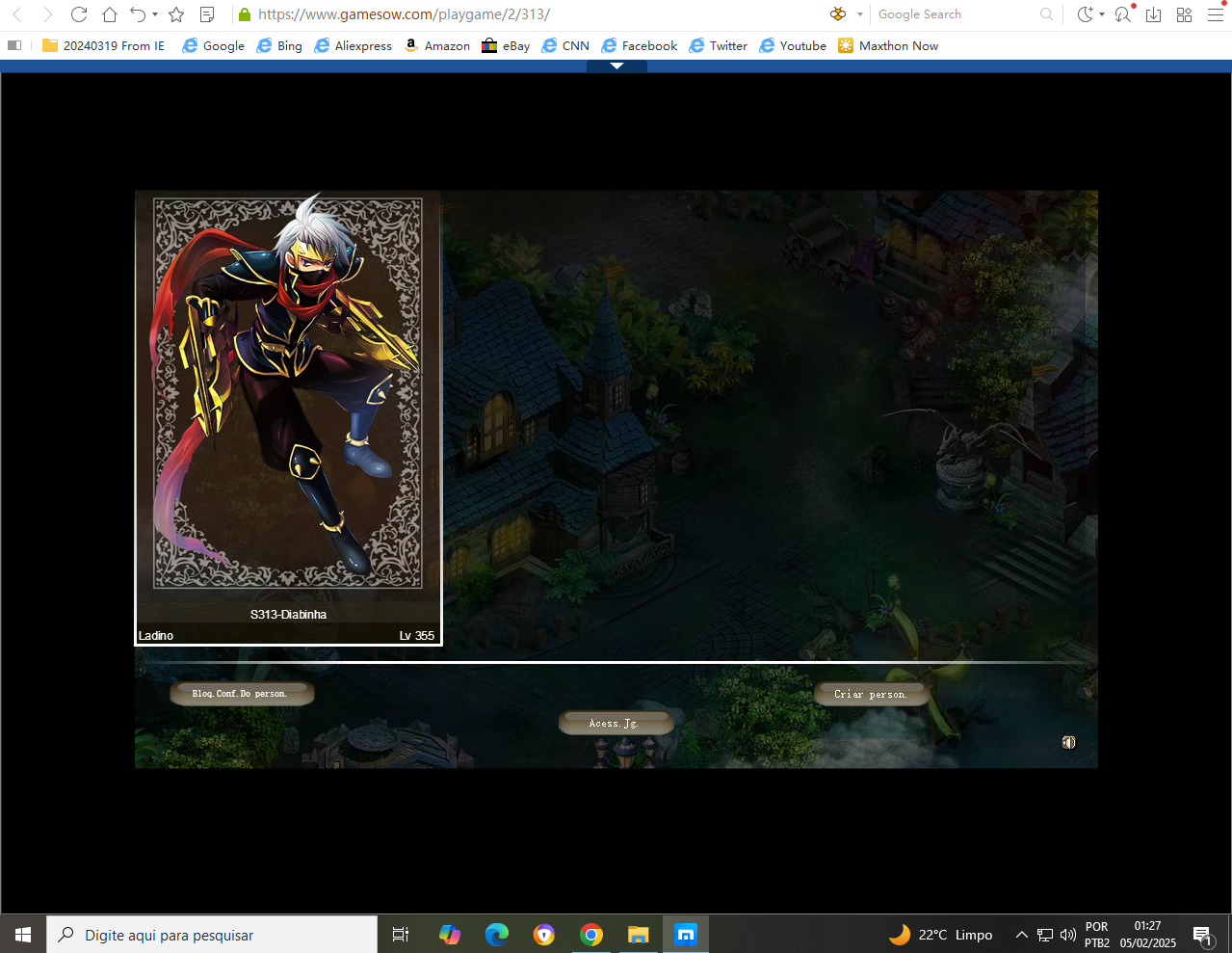Viewport: 1232px width, 953px height.
Task: Open the eBay bookmark
Action: pyautogui.click(x=506, y=45)
